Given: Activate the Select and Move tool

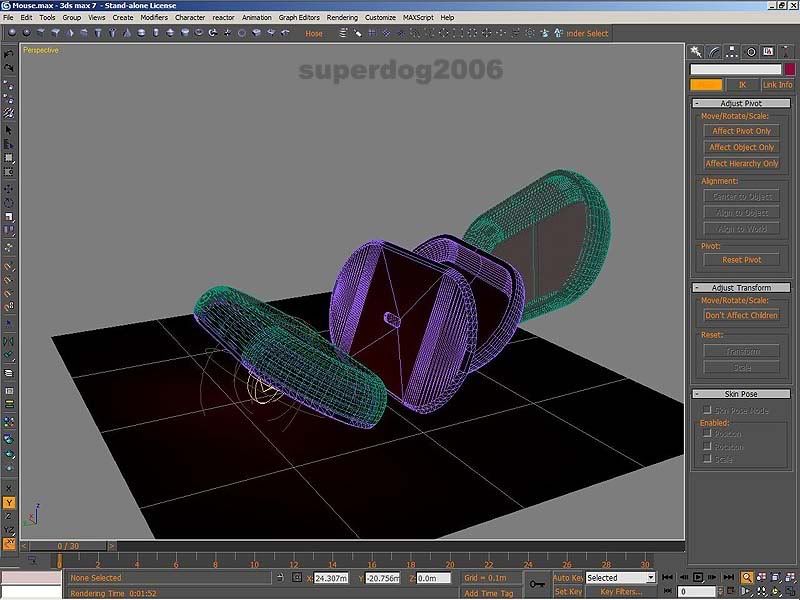Looking at the screenshot, I should point(9,188).
